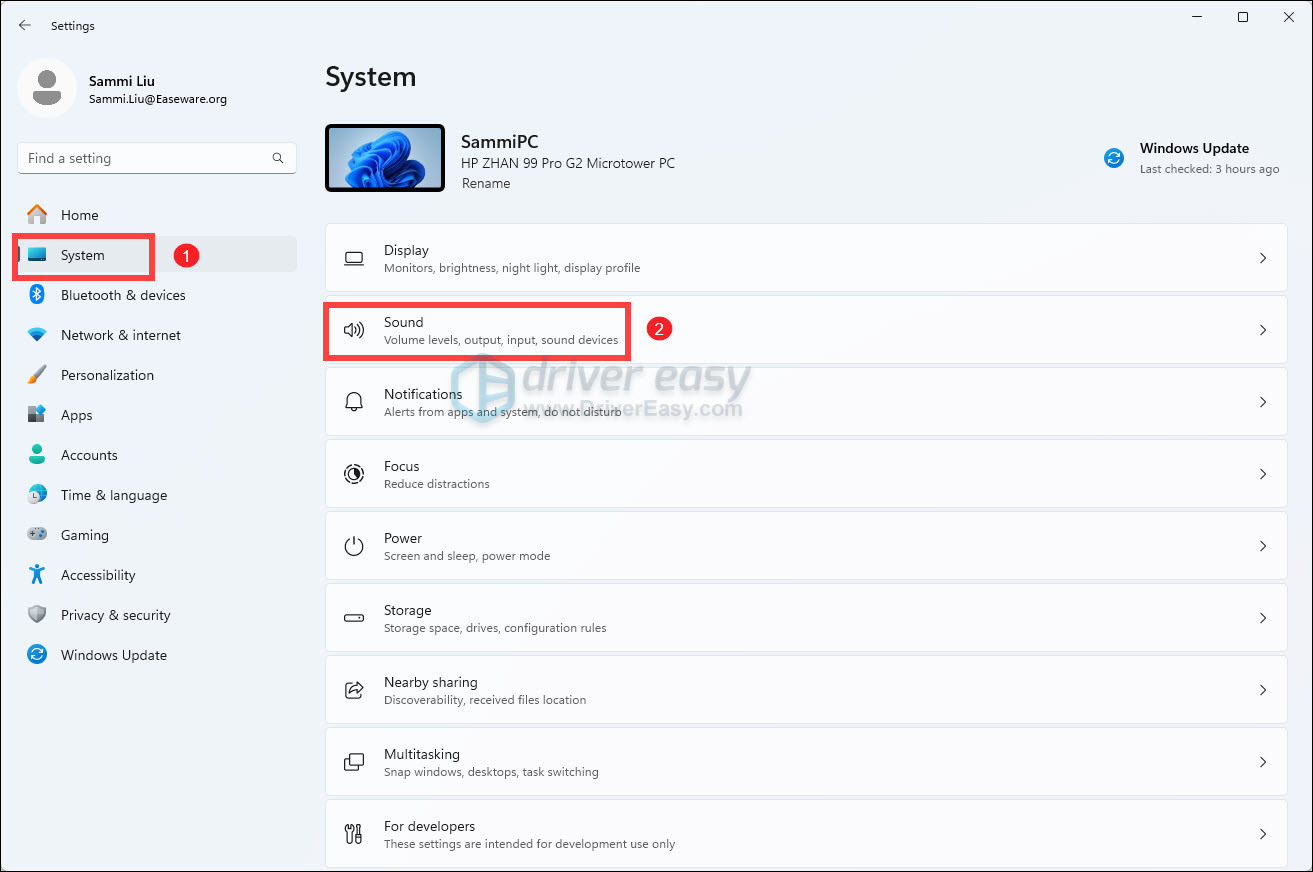Click the Bluetooth & devices sidebar icon
1313x872 pixels.
(37, 295)
